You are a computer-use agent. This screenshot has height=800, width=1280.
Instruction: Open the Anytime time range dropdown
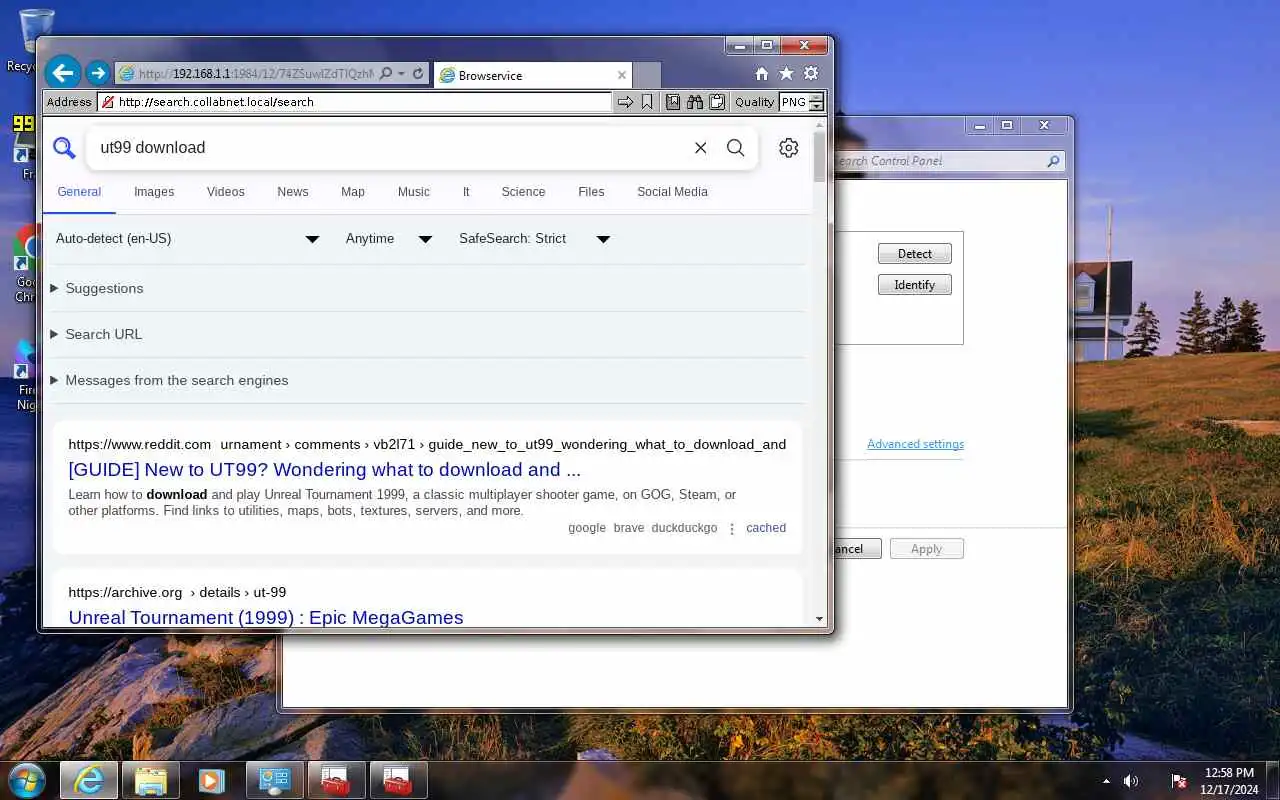click(389, 239)
